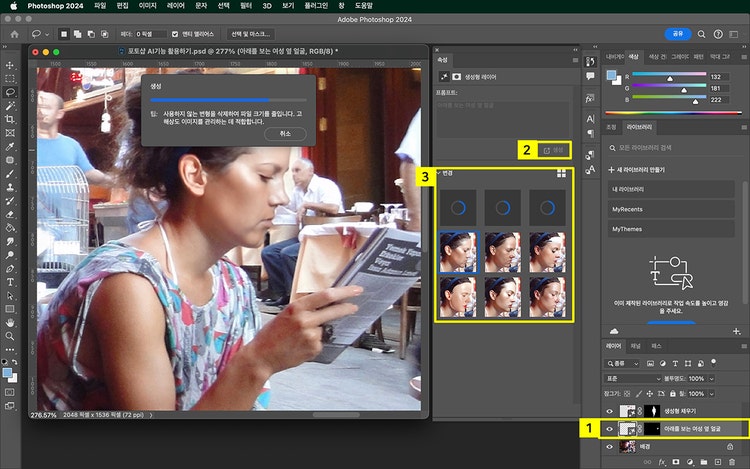Image resolution: width=750 pixels, height=469 pixels.
Task: Select the Crop tool
Action: click(x=10, y=118)
